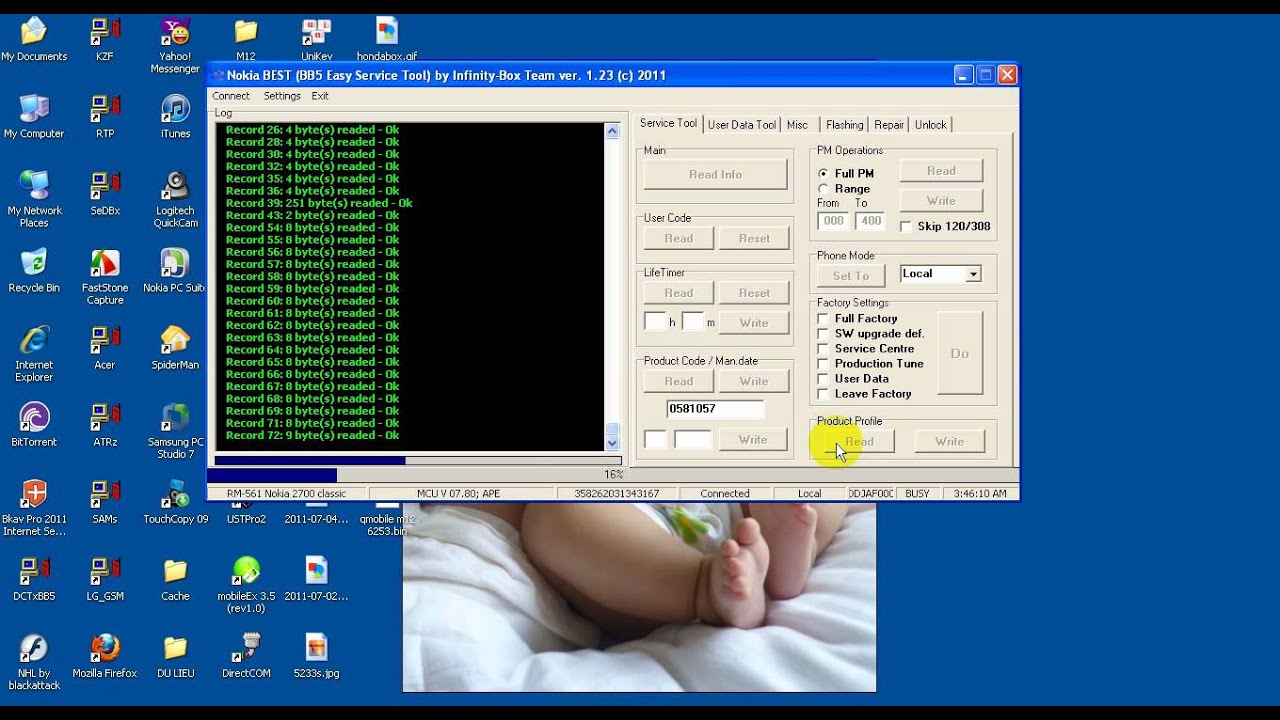Launch the RTP desktop shortcut
Viewport: 1280px width, 720px height.
104,116
